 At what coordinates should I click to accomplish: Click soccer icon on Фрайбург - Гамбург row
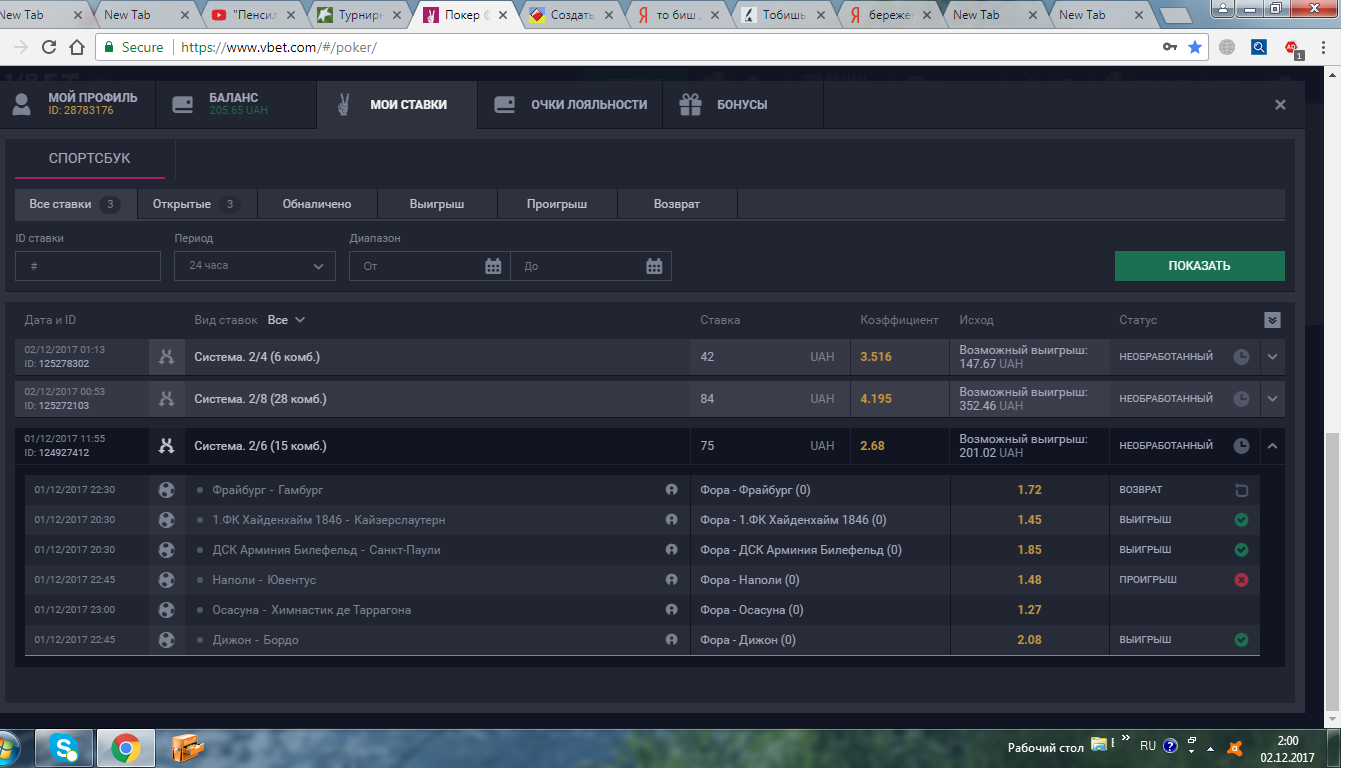(167, 490)
